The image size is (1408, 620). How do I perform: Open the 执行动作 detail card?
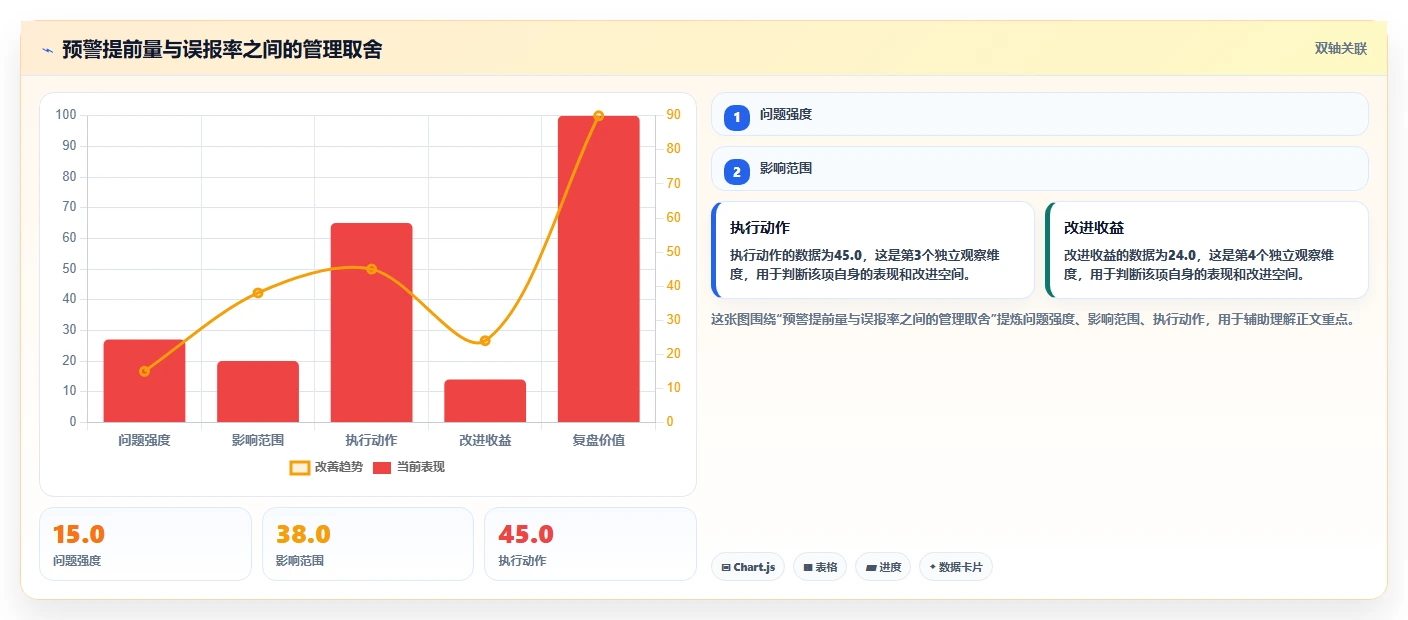pyautogui.click(x=872, y=250)
